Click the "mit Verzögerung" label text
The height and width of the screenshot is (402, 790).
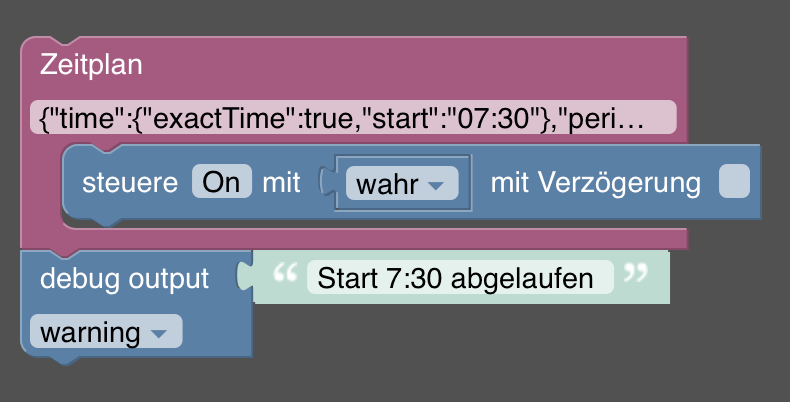click(595, 183)
